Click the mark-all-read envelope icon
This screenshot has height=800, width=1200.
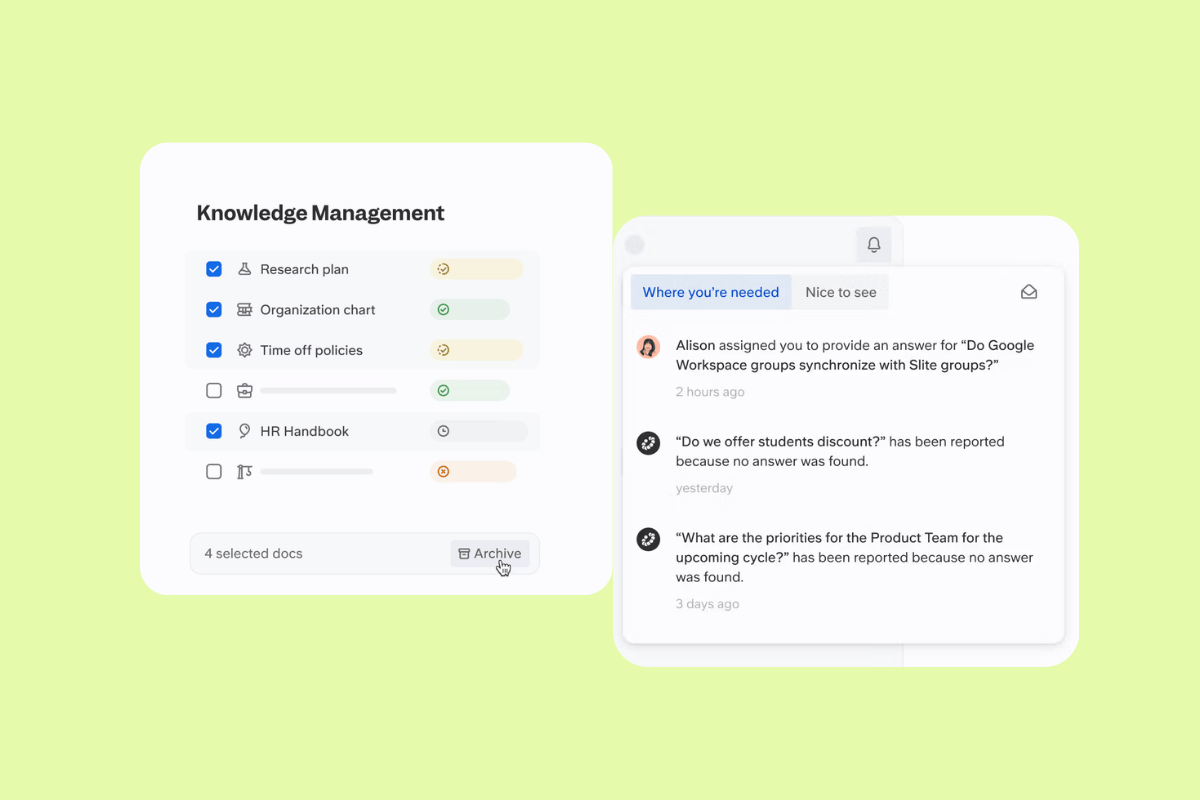[x=1029, y=291]
